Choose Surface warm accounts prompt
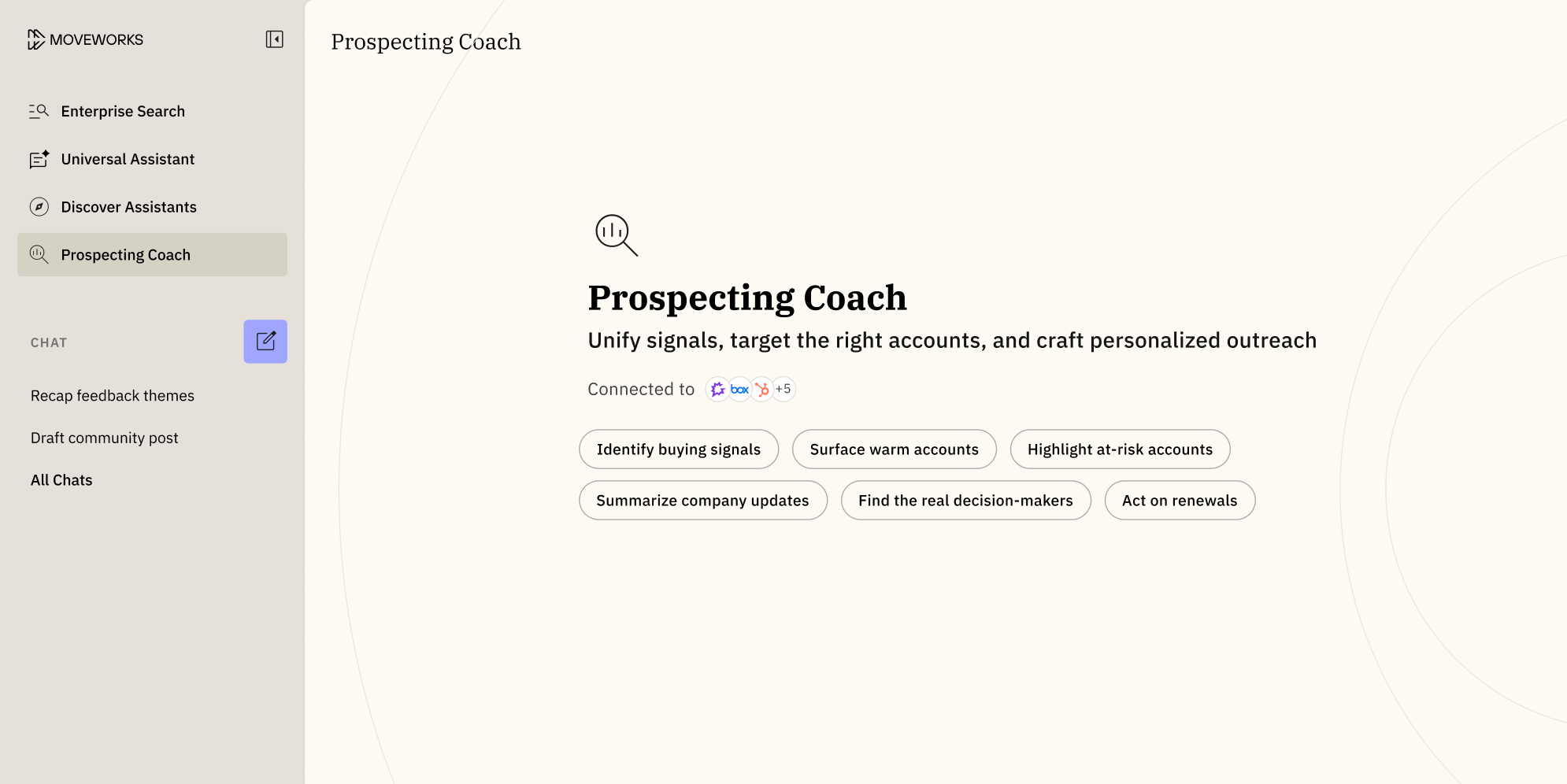The height and width of the screenshot is (784, 1567). (x=894, y=449)
